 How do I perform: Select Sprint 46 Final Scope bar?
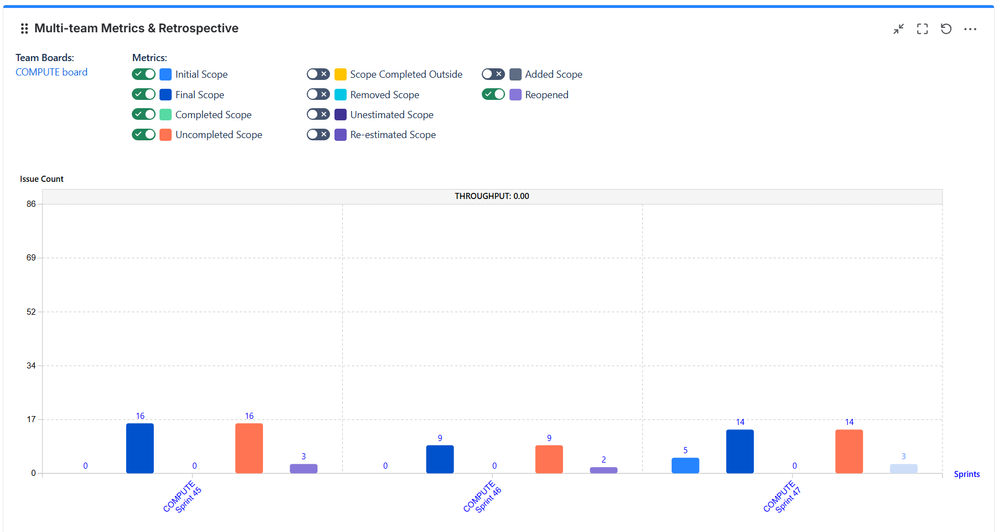[x=440, y=459]
